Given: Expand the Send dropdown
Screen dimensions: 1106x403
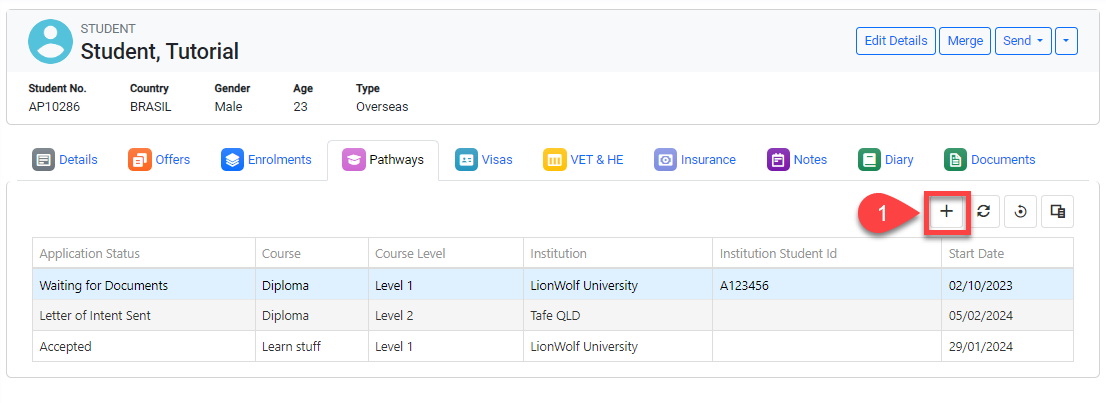Looking at the screenshot, I should [x=1022, y=41].
